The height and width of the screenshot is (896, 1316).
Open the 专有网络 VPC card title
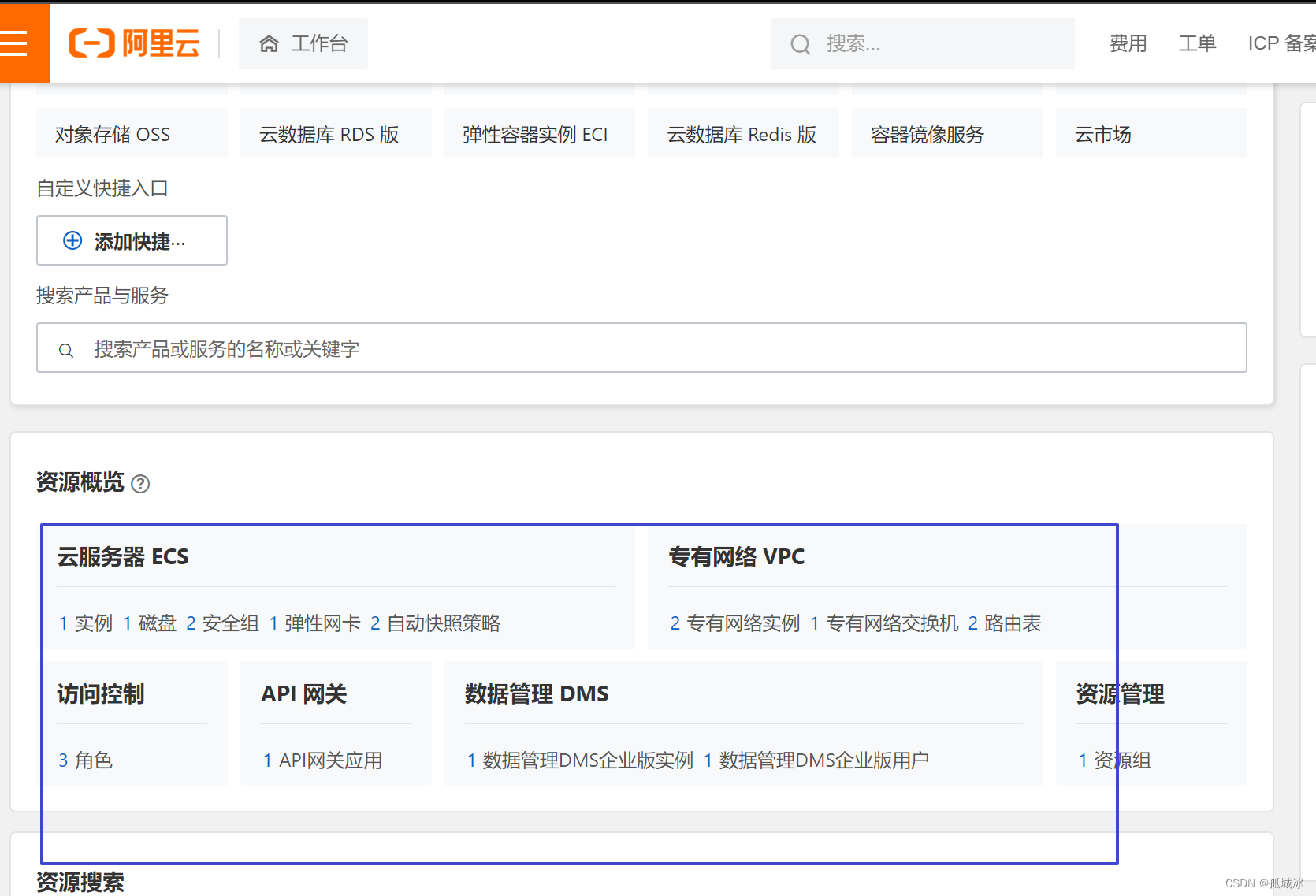coord(737,556)
